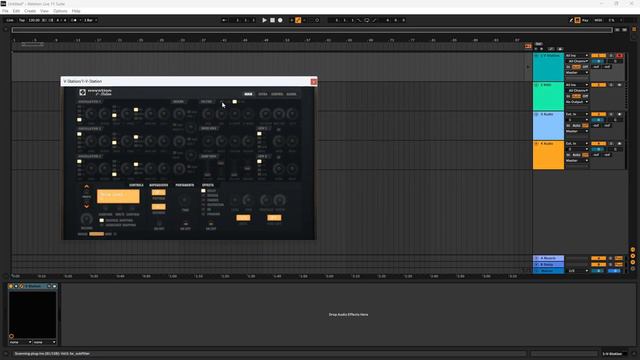
Task: Arm the V-Station track for recording
Action: point(619,56)
